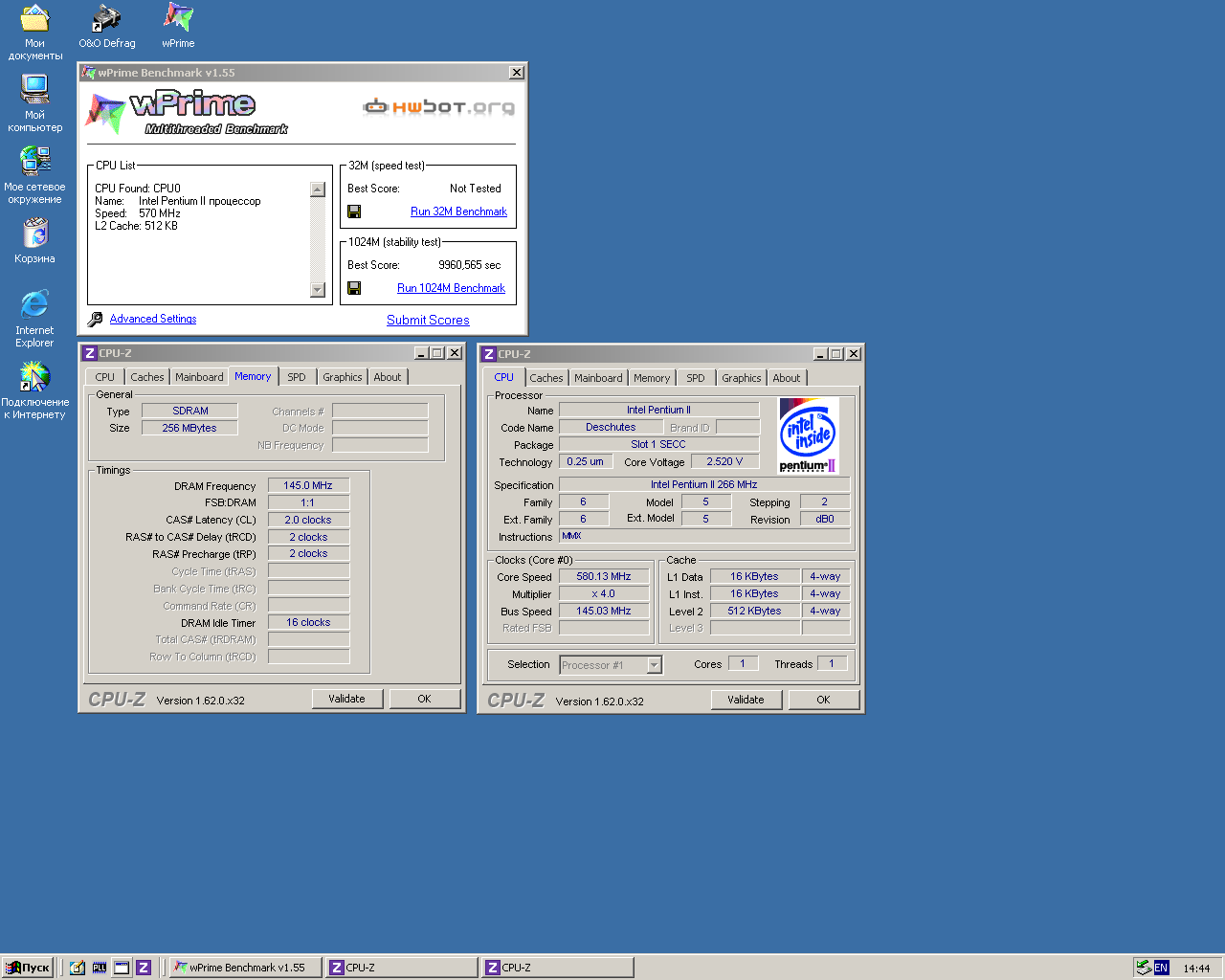Image resolution: width=1225 pixels, height=980 pixels.
Task: Switch to the CPU tab in the Memory CPU-Z window
Action: pos(105,377)
